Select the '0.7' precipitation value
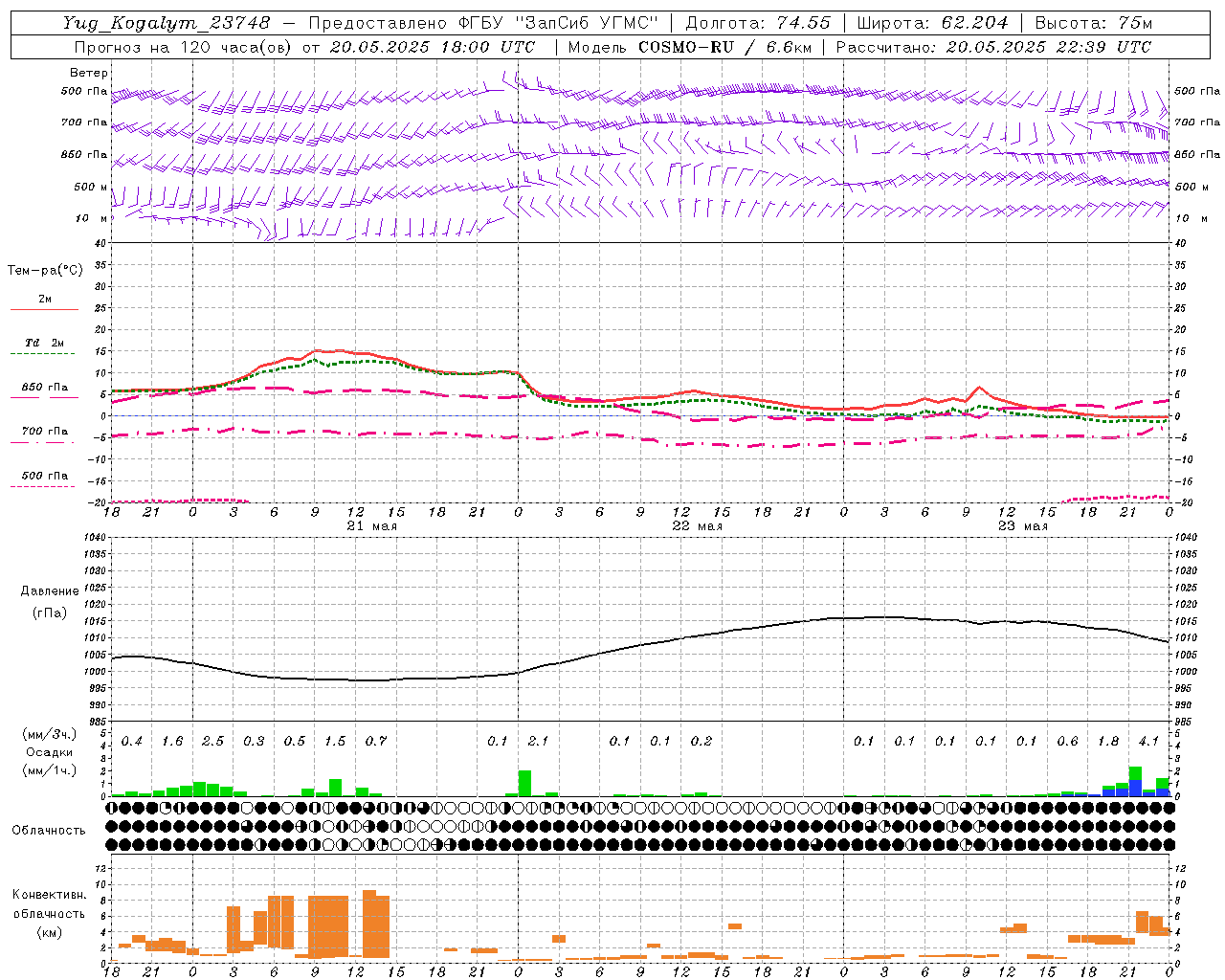Viewport: 1225px width, 980px height. 376,741
